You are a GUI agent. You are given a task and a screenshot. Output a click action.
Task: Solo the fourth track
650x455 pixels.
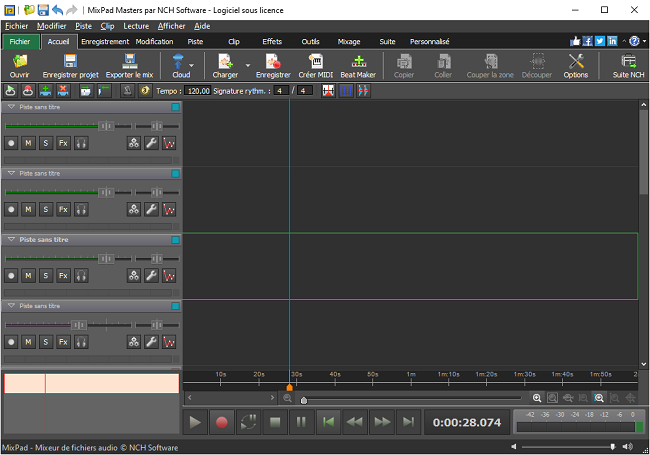(x=46, y=342)
